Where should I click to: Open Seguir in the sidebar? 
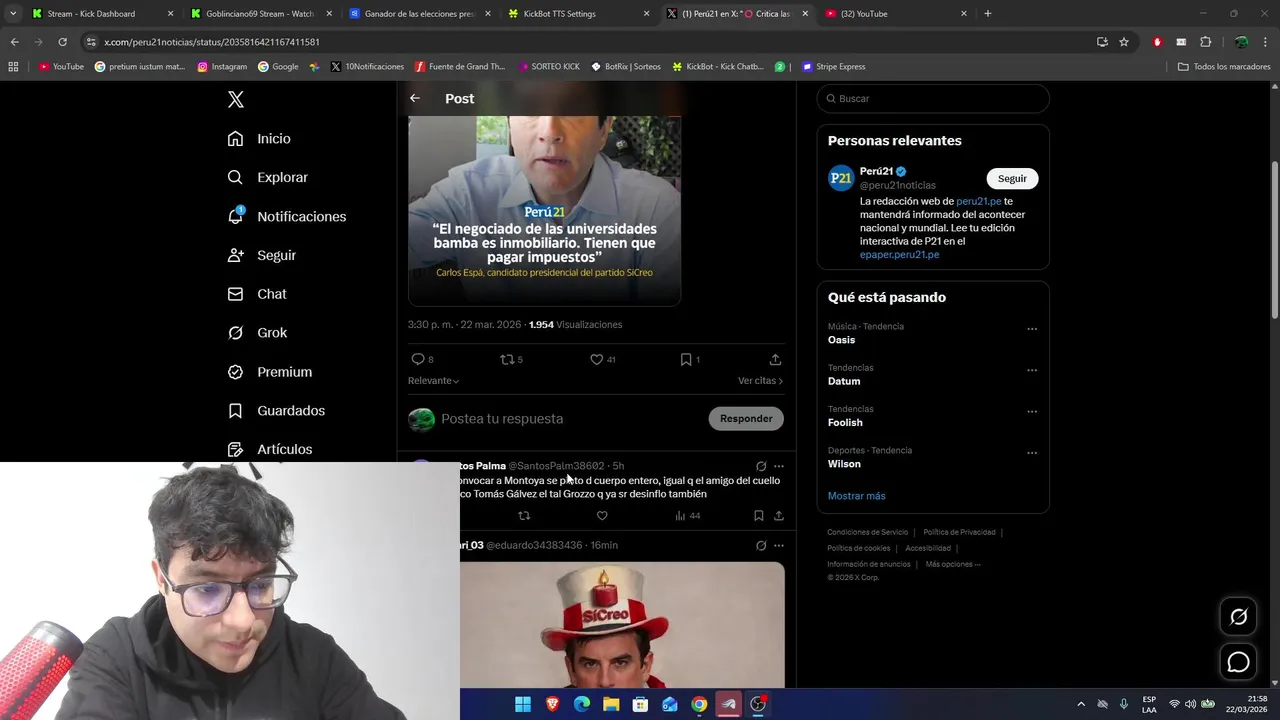tap(261, 255)
